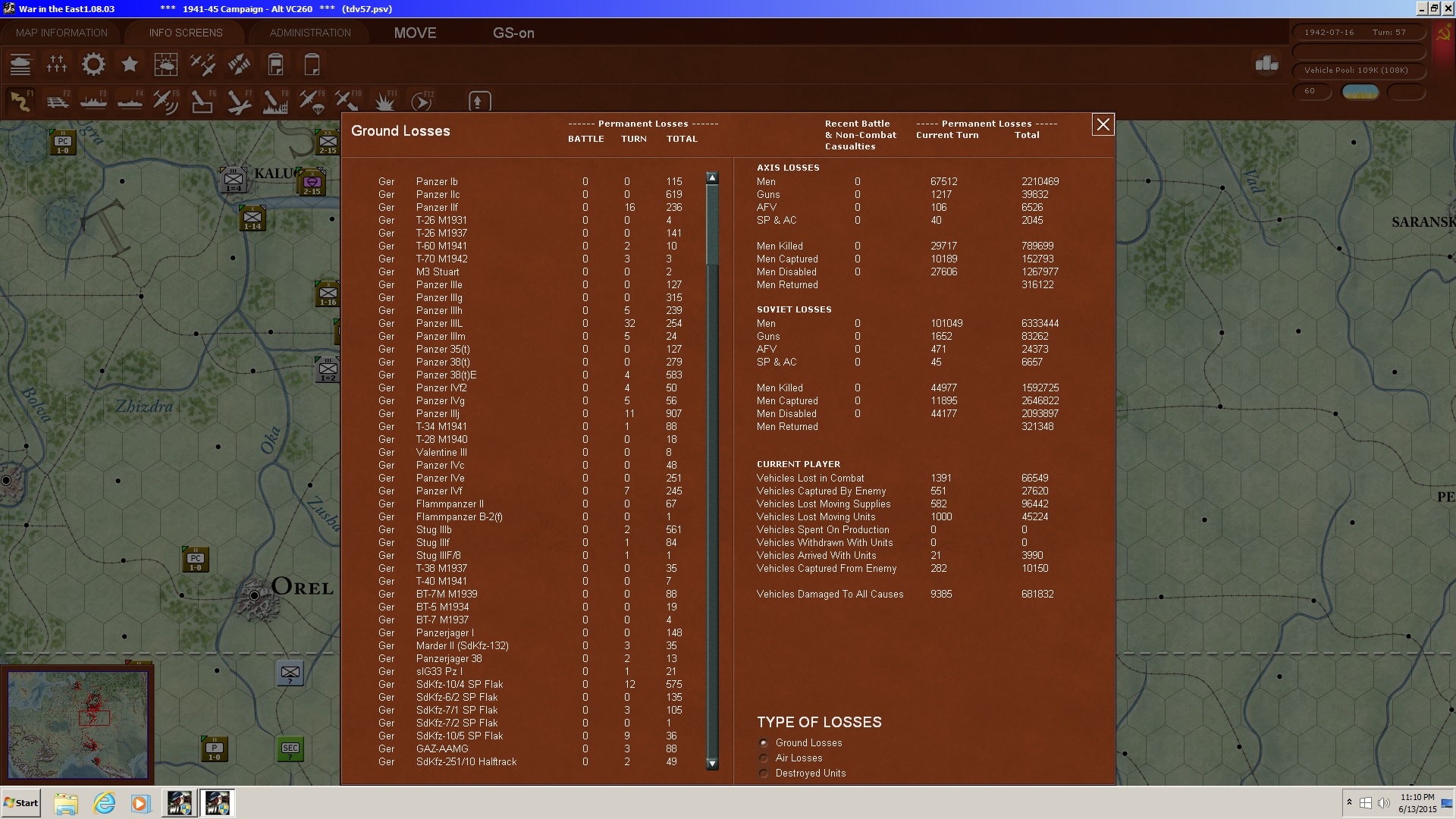Select bomb airfield mode F7 icon
This screenshot has height=819, width=1456.
pos(239,101)
